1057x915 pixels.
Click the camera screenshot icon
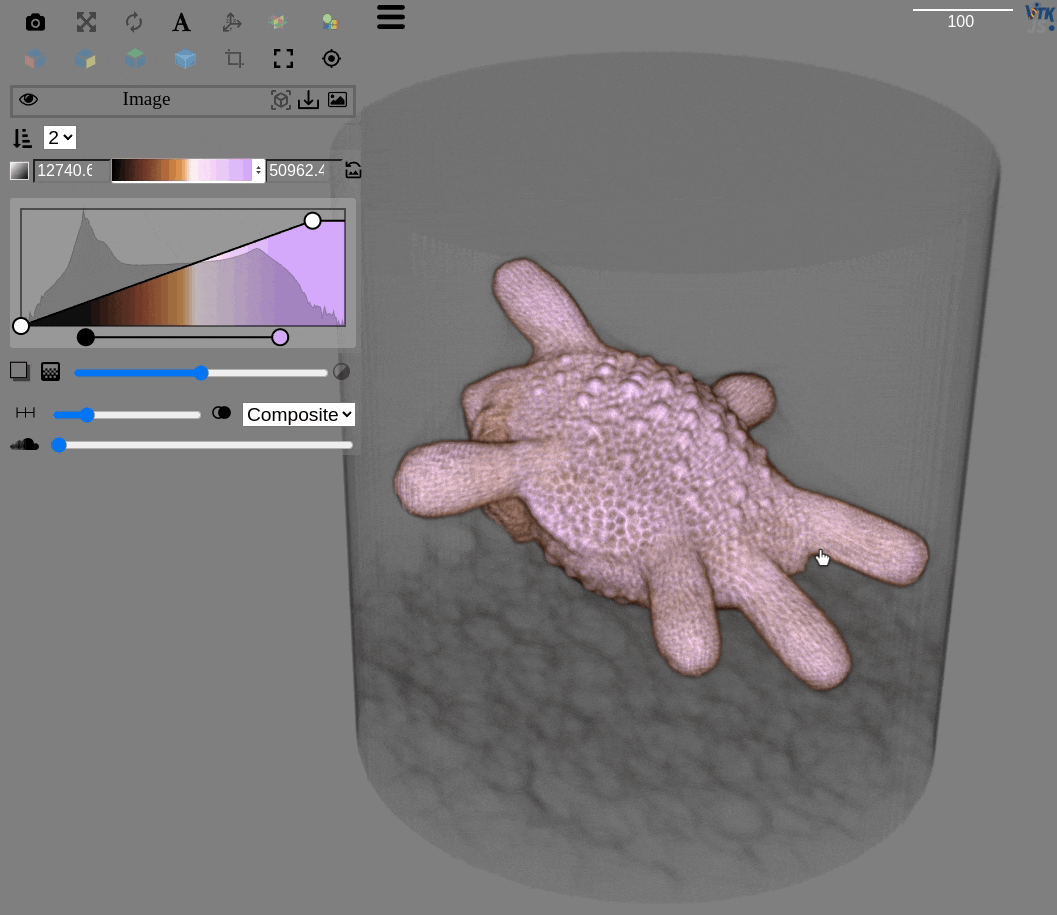[x=35, y=22]
